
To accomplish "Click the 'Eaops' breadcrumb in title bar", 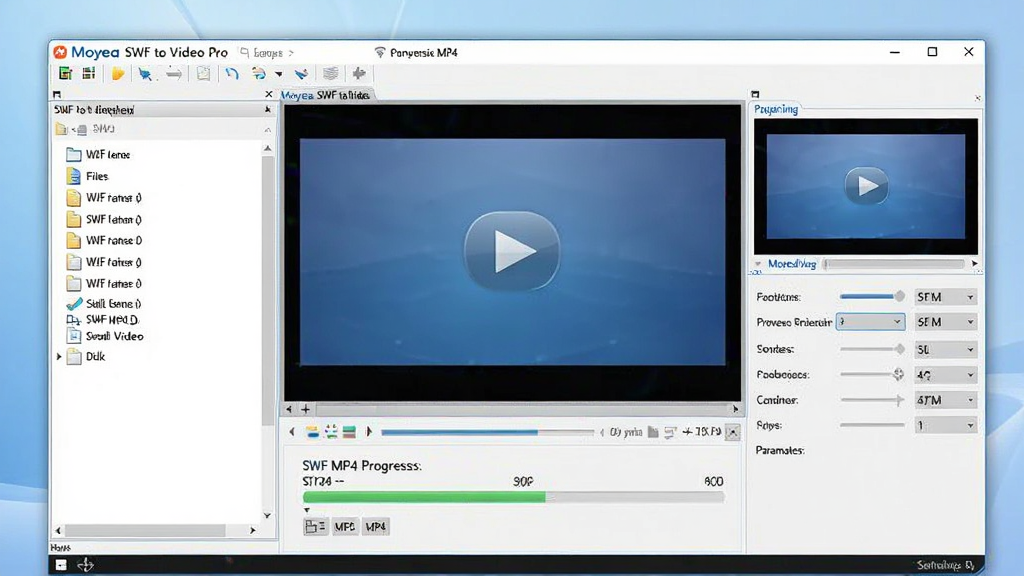I will click(x=266, y=53).
